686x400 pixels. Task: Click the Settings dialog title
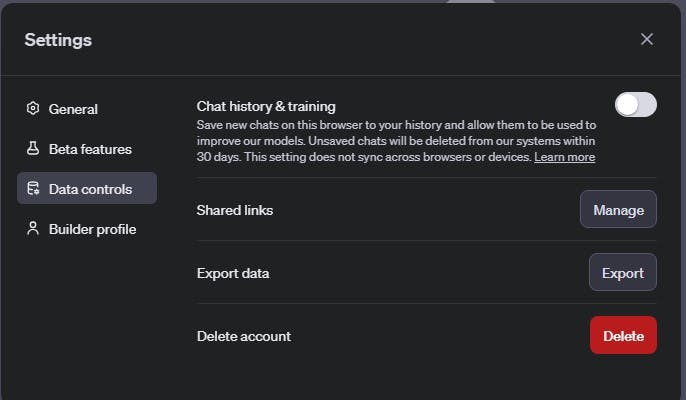point(58,40)
